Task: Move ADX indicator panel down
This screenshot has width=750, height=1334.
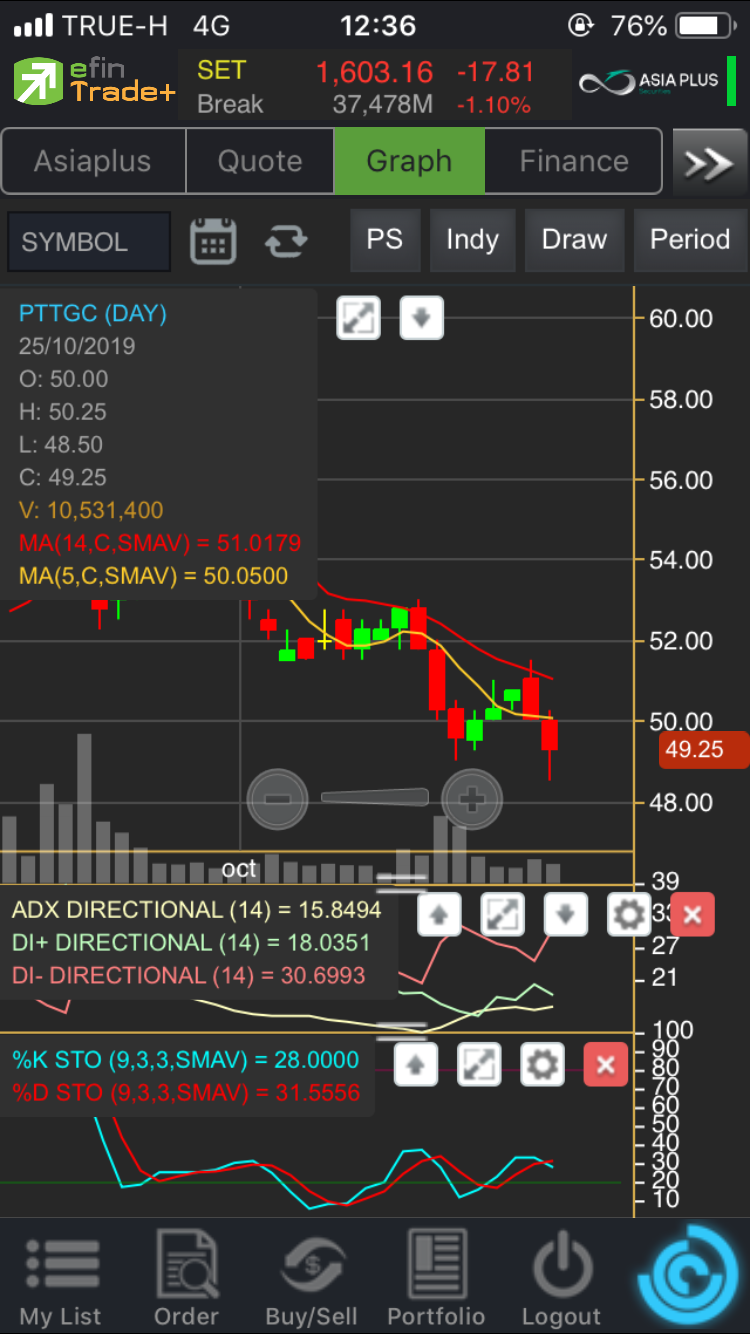Action: coord(565,914)
